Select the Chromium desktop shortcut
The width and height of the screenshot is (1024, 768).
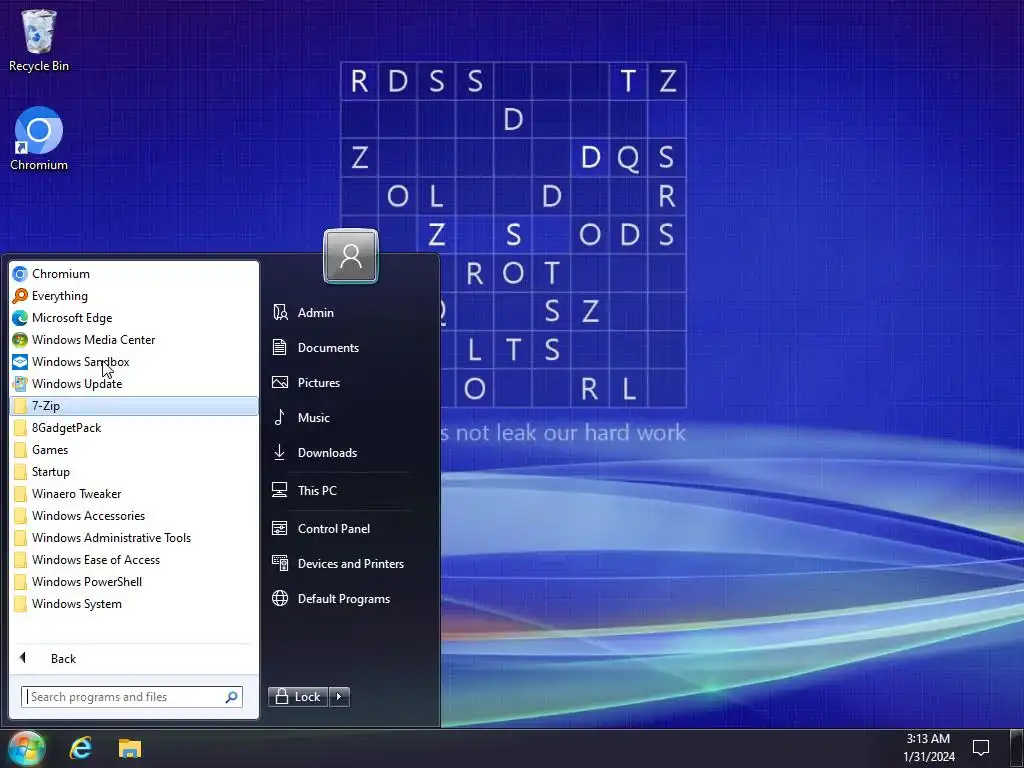(x=39, y=139)
